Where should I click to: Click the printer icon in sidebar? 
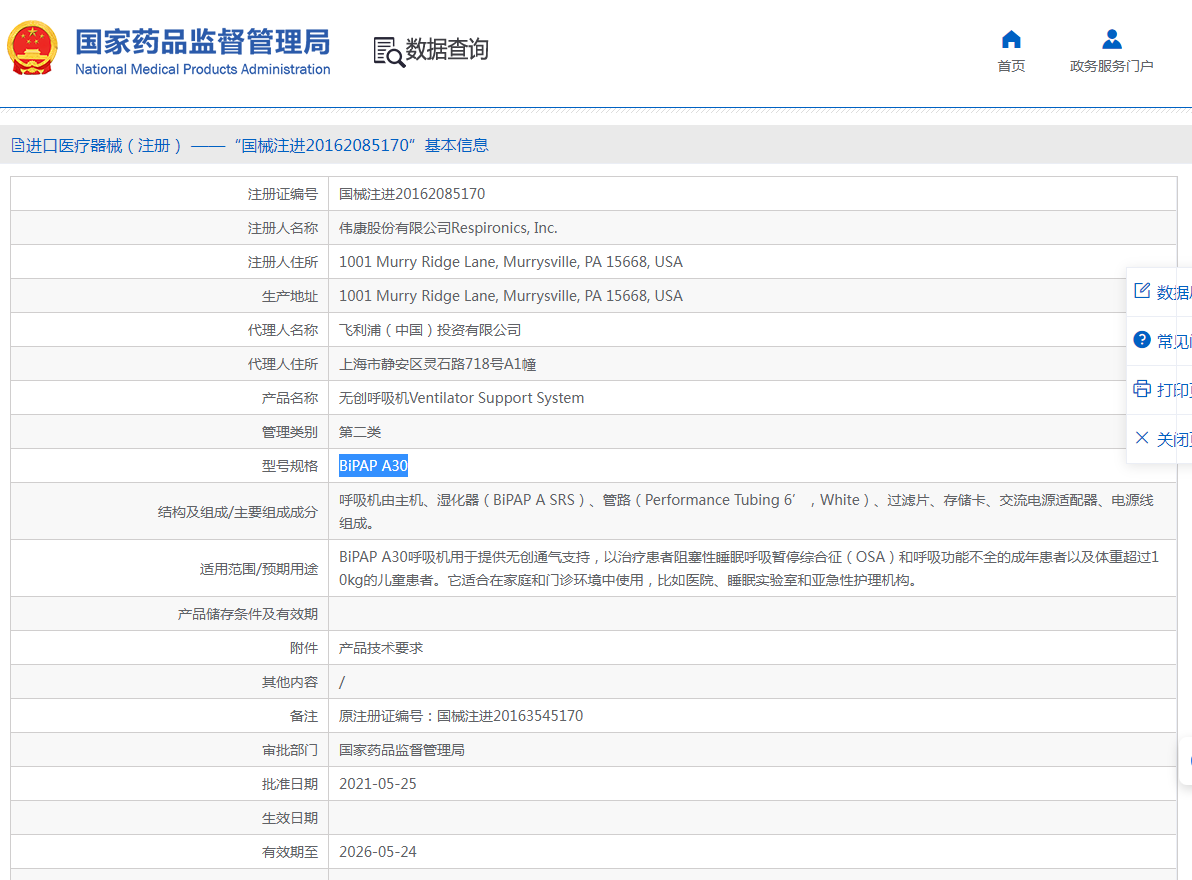1142,389
